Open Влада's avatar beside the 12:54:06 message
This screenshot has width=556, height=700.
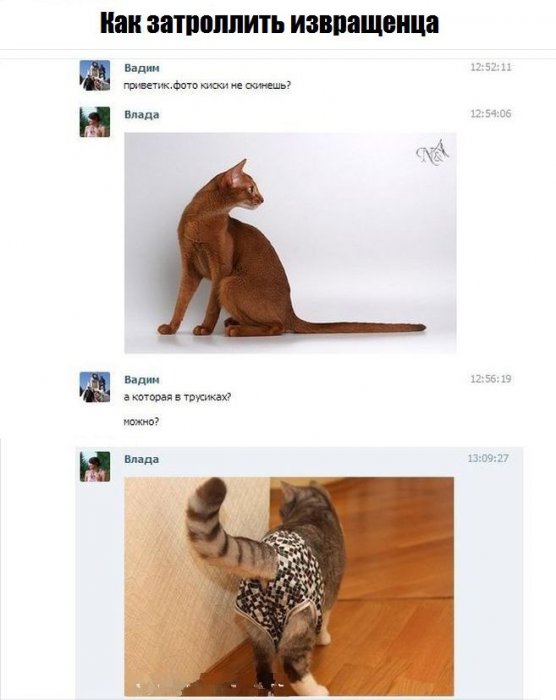[95, 122]
